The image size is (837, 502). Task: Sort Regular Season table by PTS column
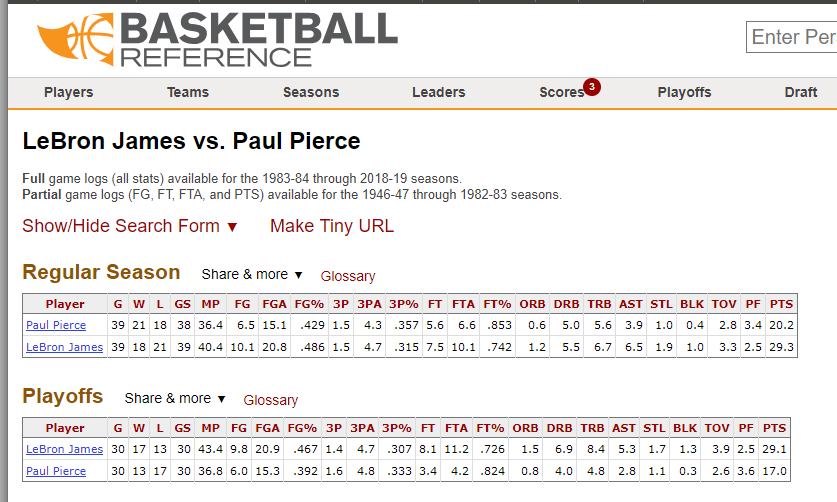tap(781, 304)
